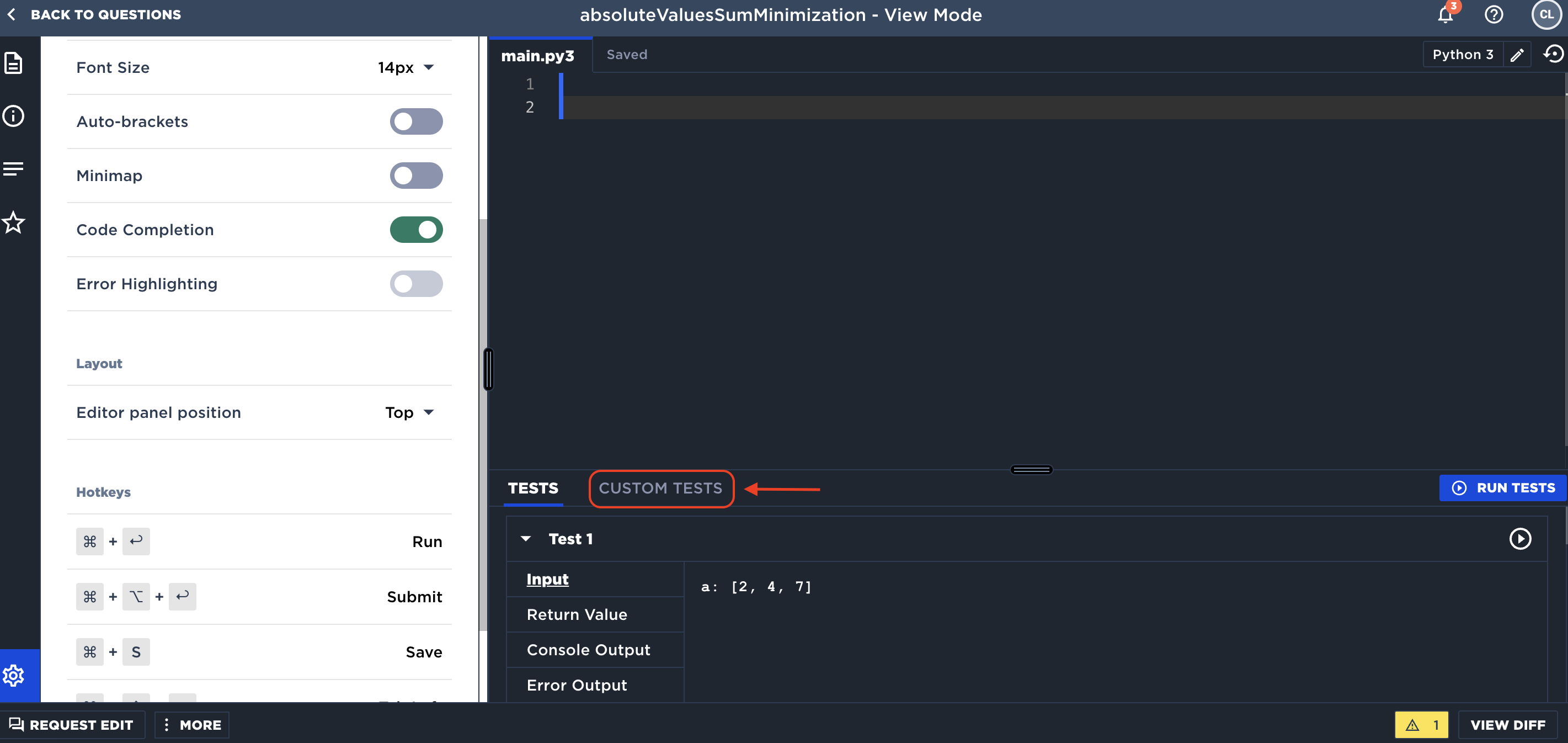
Task: Run Test 1 with its play icon
Action: coord(1520,538)
